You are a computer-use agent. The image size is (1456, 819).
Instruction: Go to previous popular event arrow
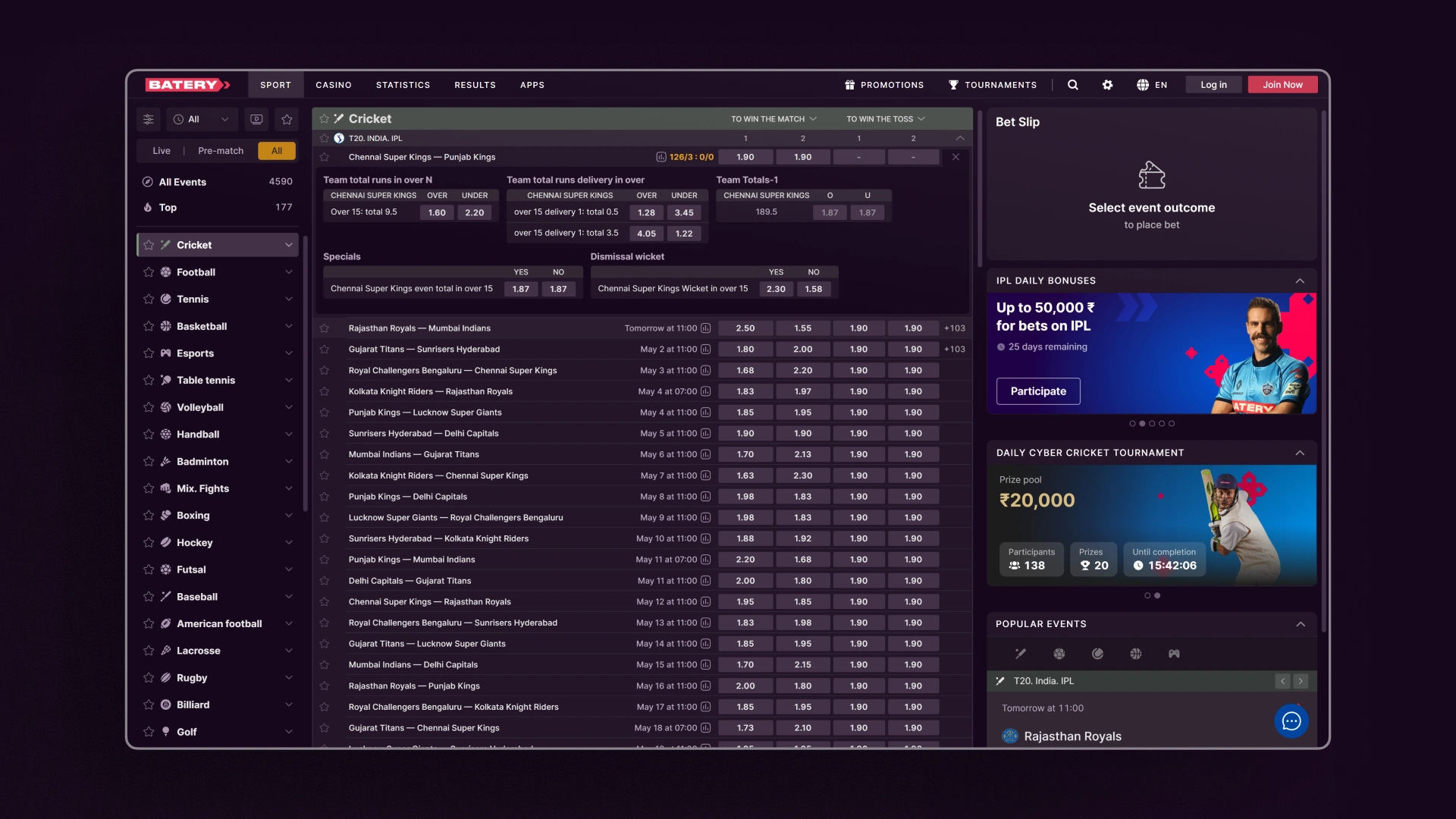pyautogui.click(x=1282, y=681)
